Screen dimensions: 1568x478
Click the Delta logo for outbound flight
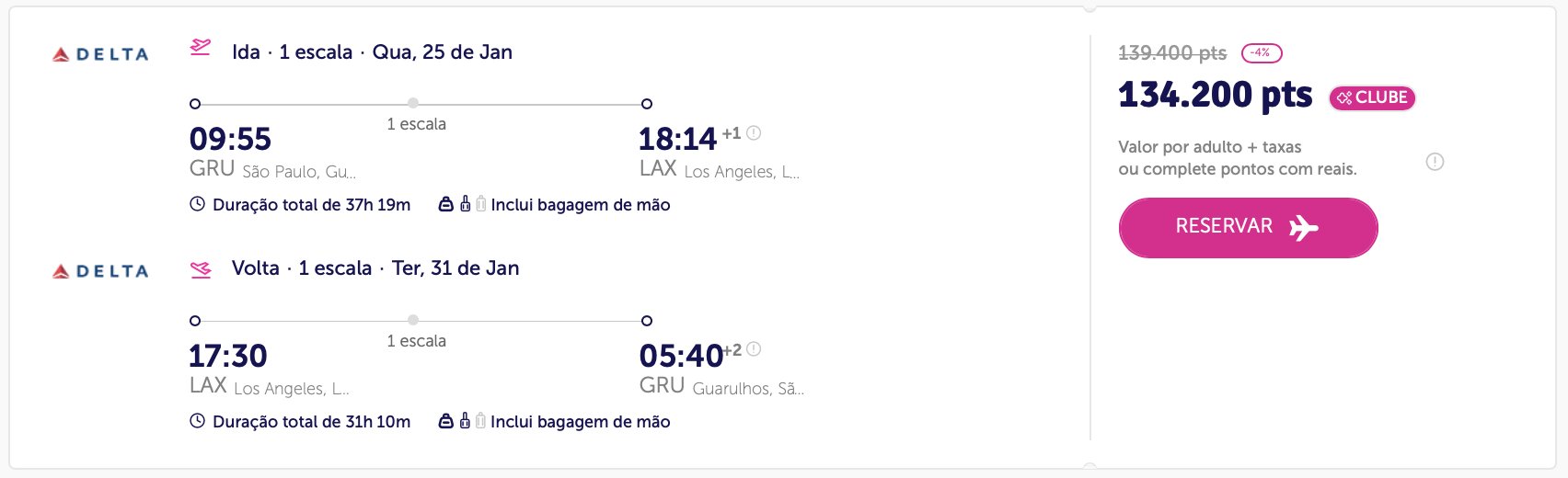click(x=100, y=54)
